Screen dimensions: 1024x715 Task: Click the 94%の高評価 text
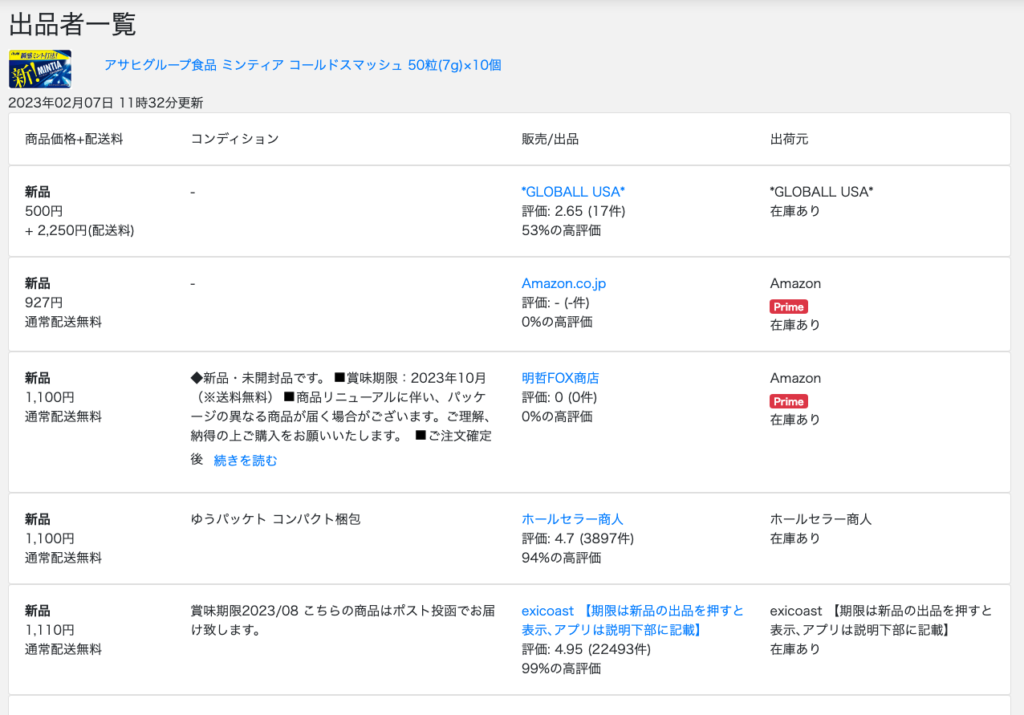[x=561, y=558]
